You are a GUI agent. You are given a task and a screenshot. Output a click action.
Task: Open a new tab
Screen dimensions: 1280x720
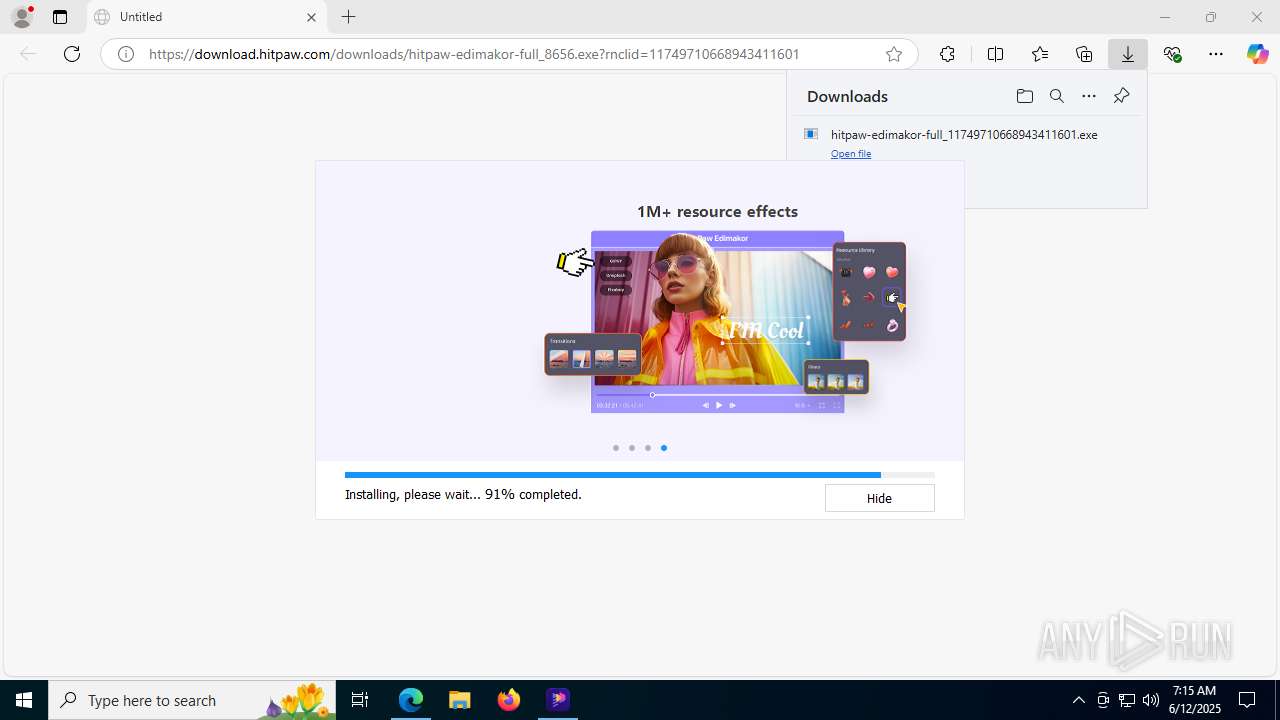click(348, 17)
